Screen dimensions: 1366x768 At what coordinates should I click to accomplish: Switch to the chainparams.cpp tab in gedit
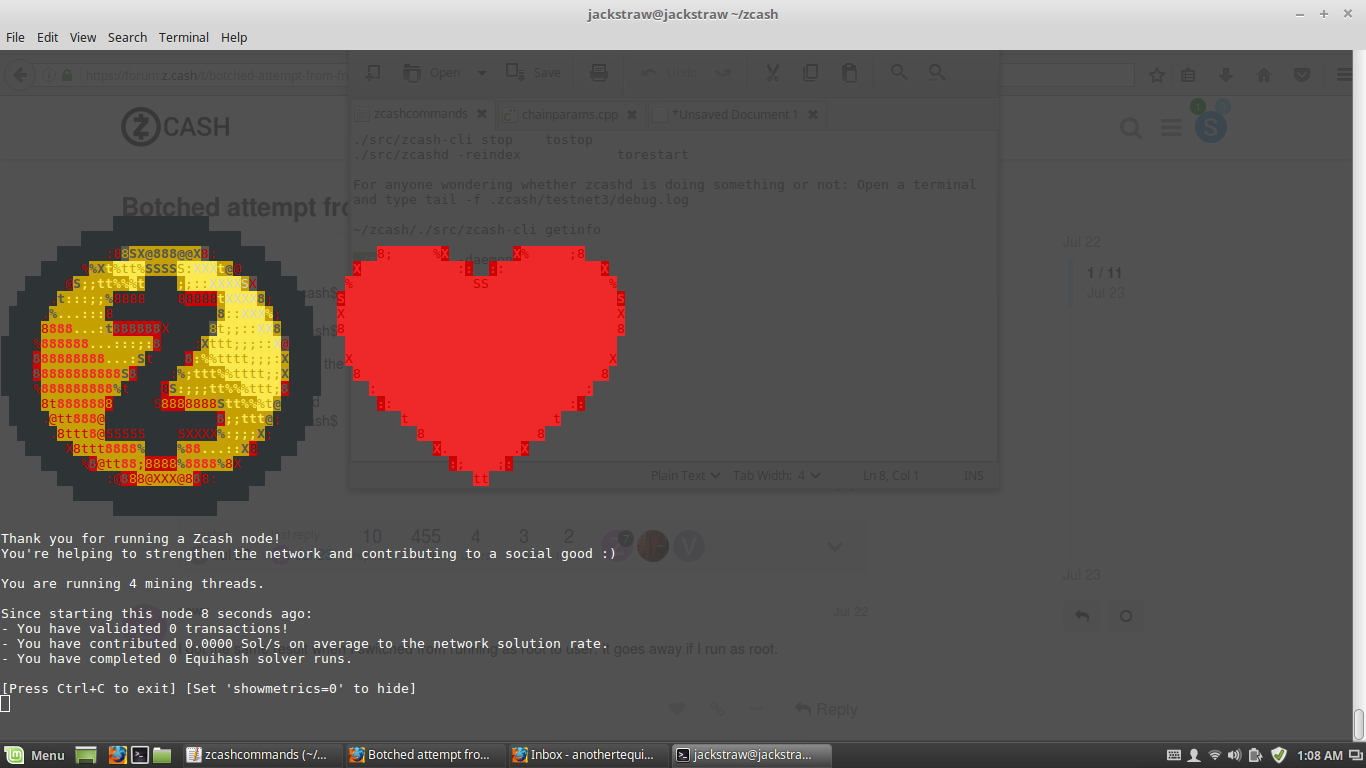[x=570, y=115]
